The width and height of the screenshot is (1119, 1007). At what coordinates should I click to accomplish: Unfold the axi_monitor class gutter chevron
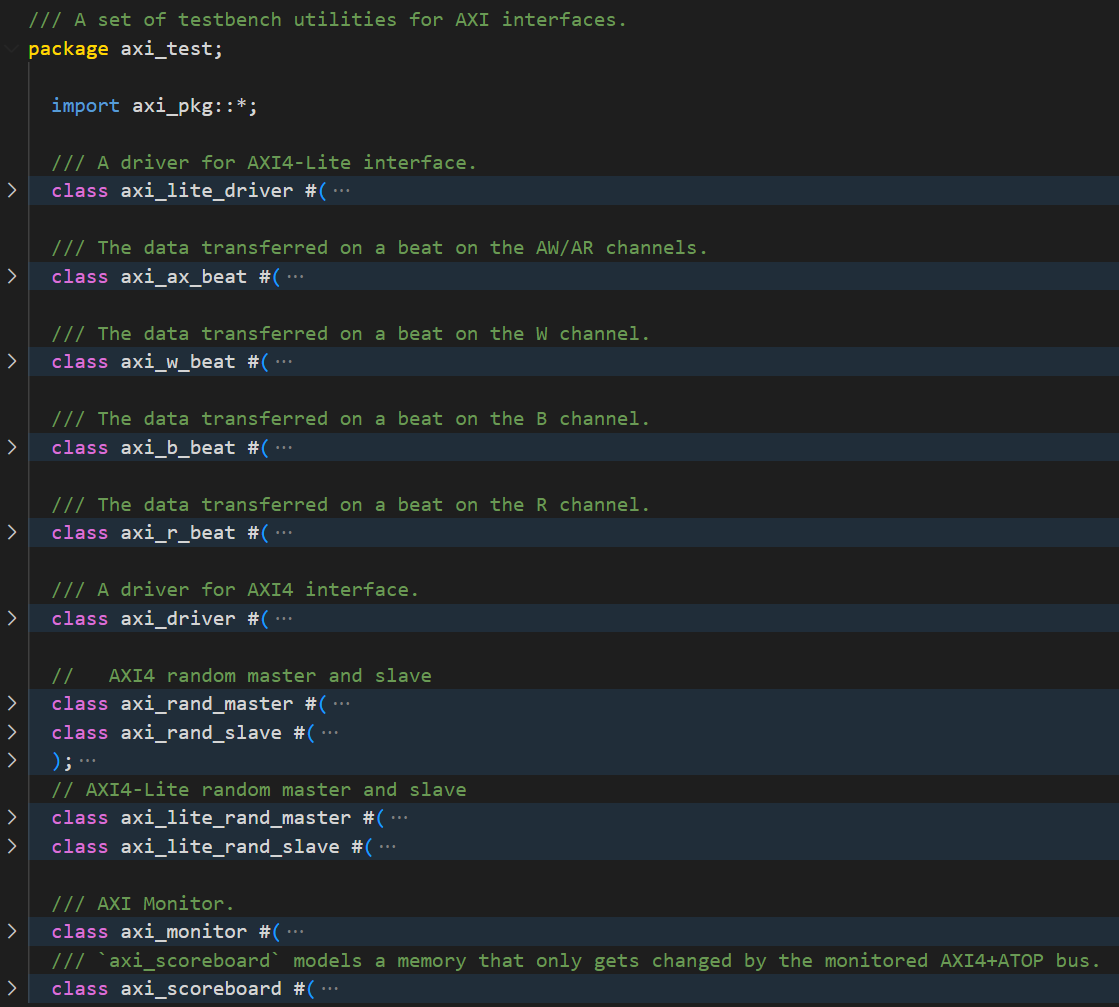(x=12, y=931)
